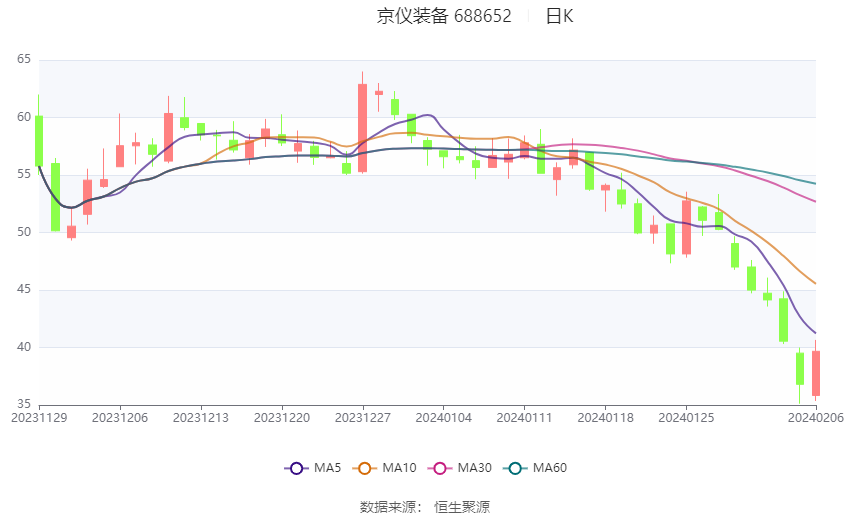
Task: Click x-axis date label 20240104
Action: (443, 418)
